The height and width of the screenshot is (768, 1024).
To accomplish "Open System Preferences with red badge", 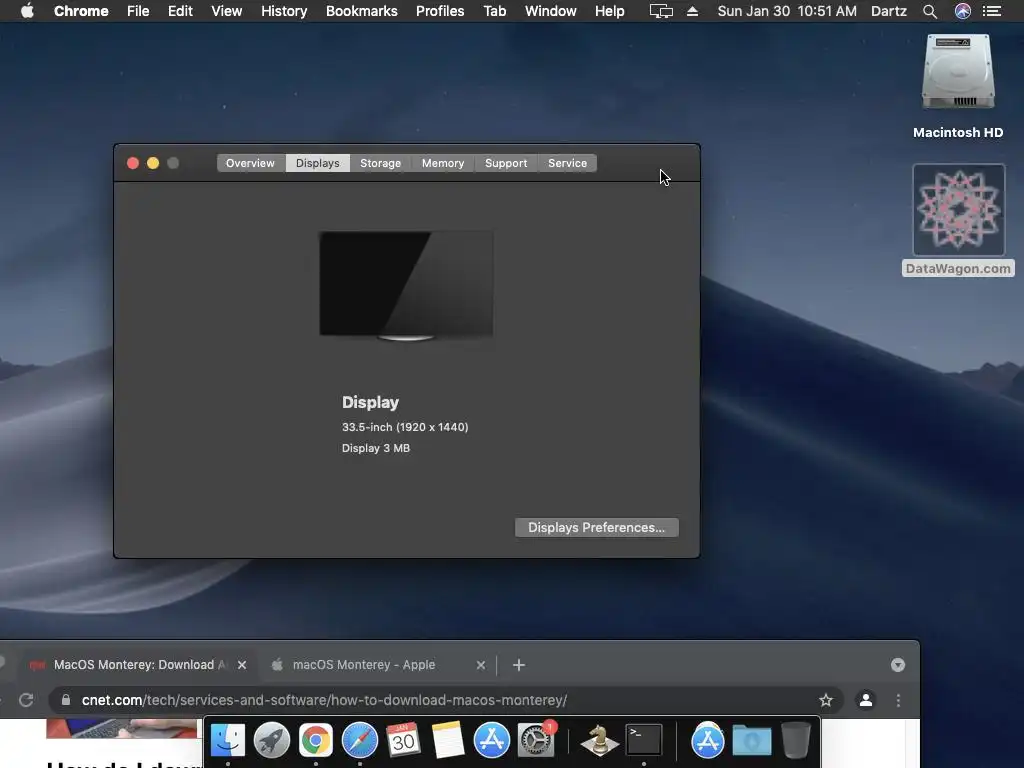I will point(536,741).
